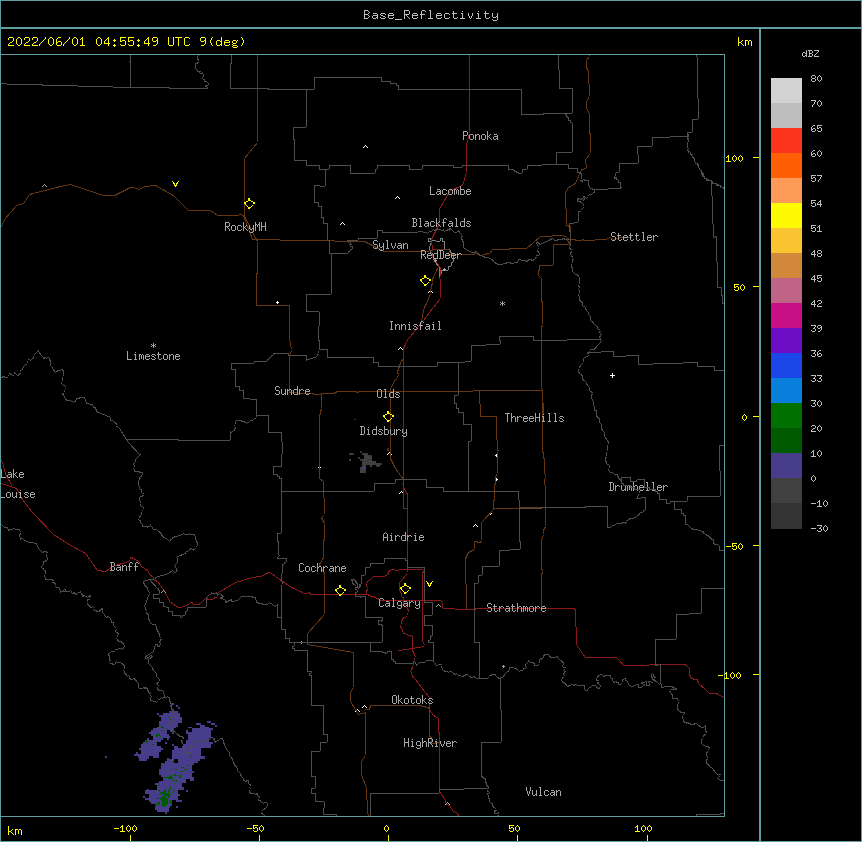
Task: Click the Didsbury town label
Action: pos(383,431)
